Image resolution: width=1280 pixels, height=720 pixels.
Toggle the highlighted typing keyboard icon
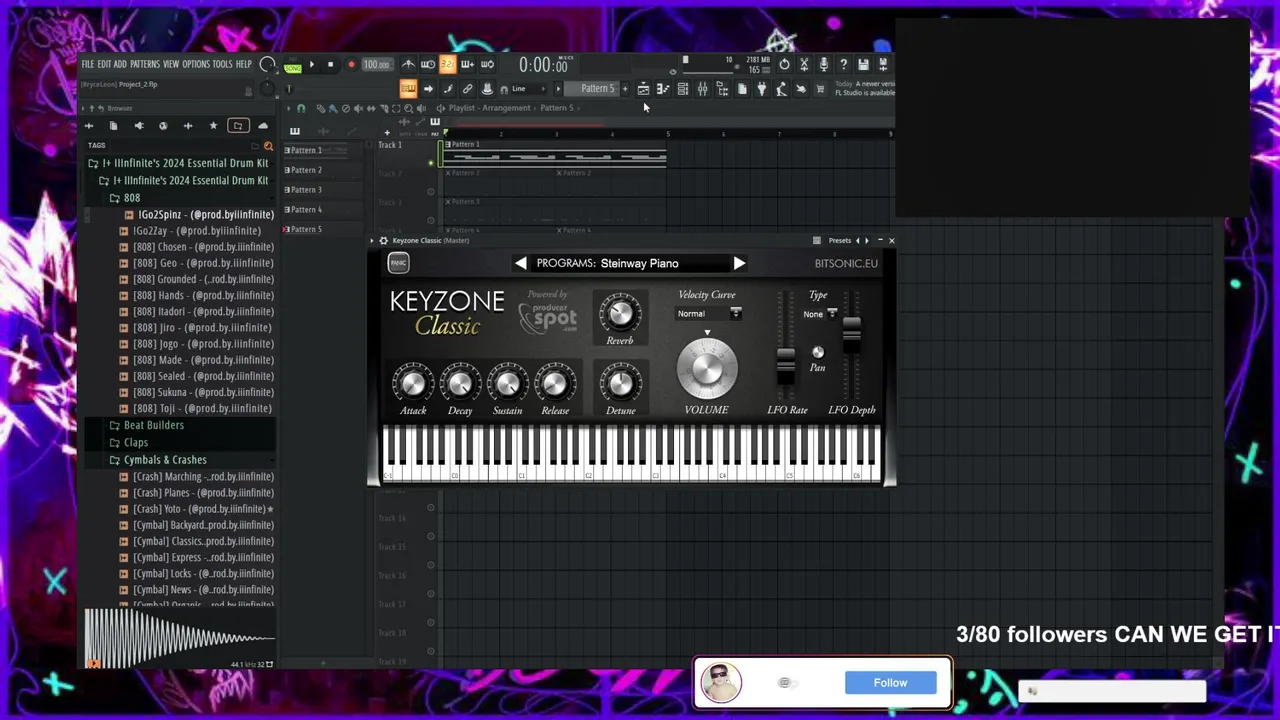click(408, 89)
